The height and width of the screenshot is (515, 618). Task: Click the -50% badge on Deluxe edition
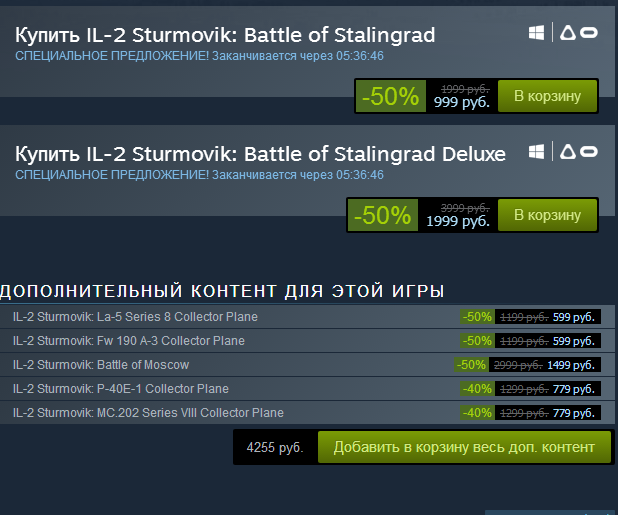click(x=383, y=215)
